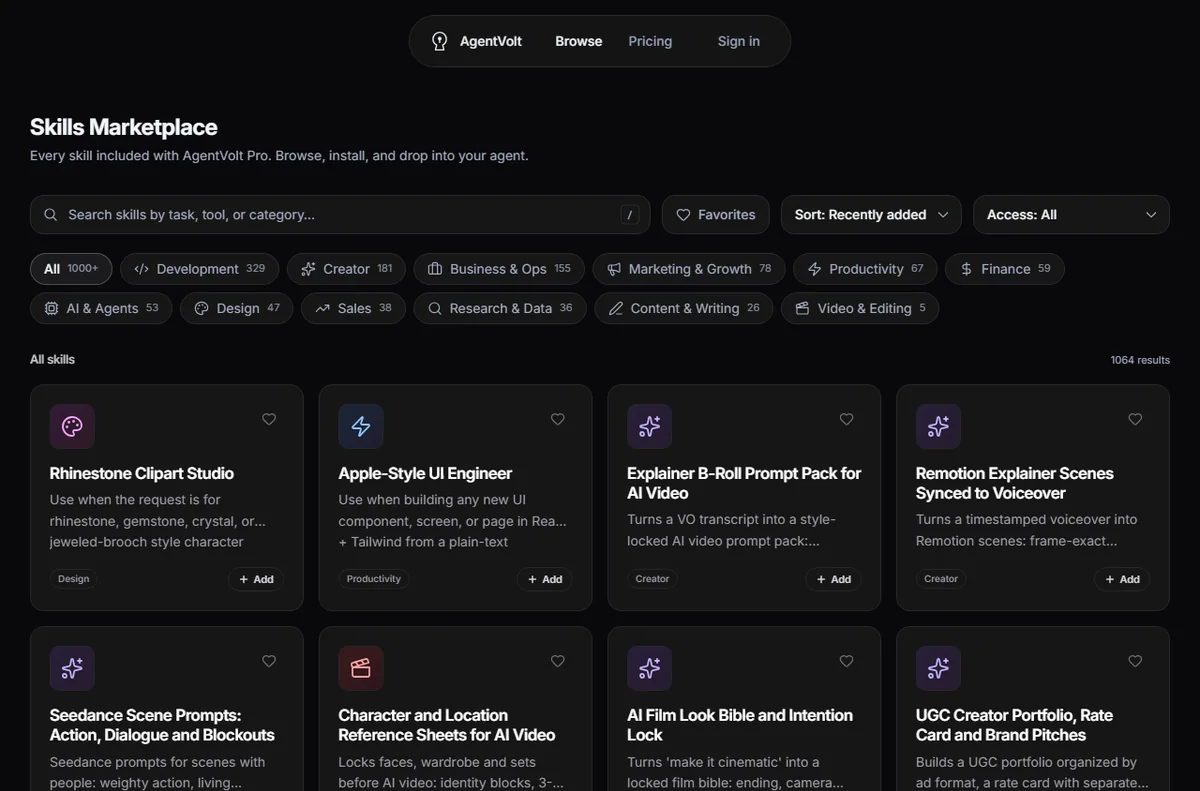The image size is (1200, 791).
Task: Click the Remotion Explainer Scenes sparkle icon
Action: tap(938, 427)
